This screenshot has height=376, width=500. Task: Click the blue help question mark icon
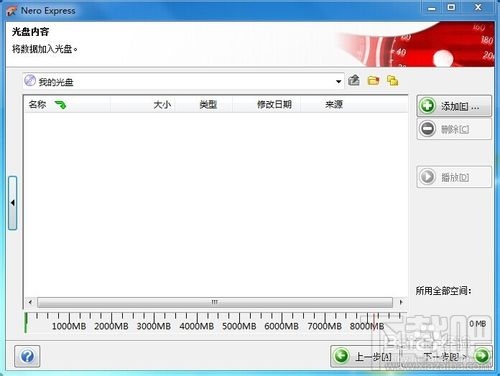coord(27,356)
